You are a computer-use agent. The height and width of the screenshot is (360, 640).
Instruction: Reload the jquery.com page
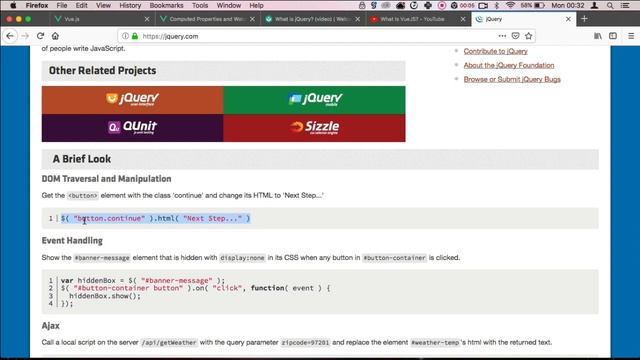point(40,36)
